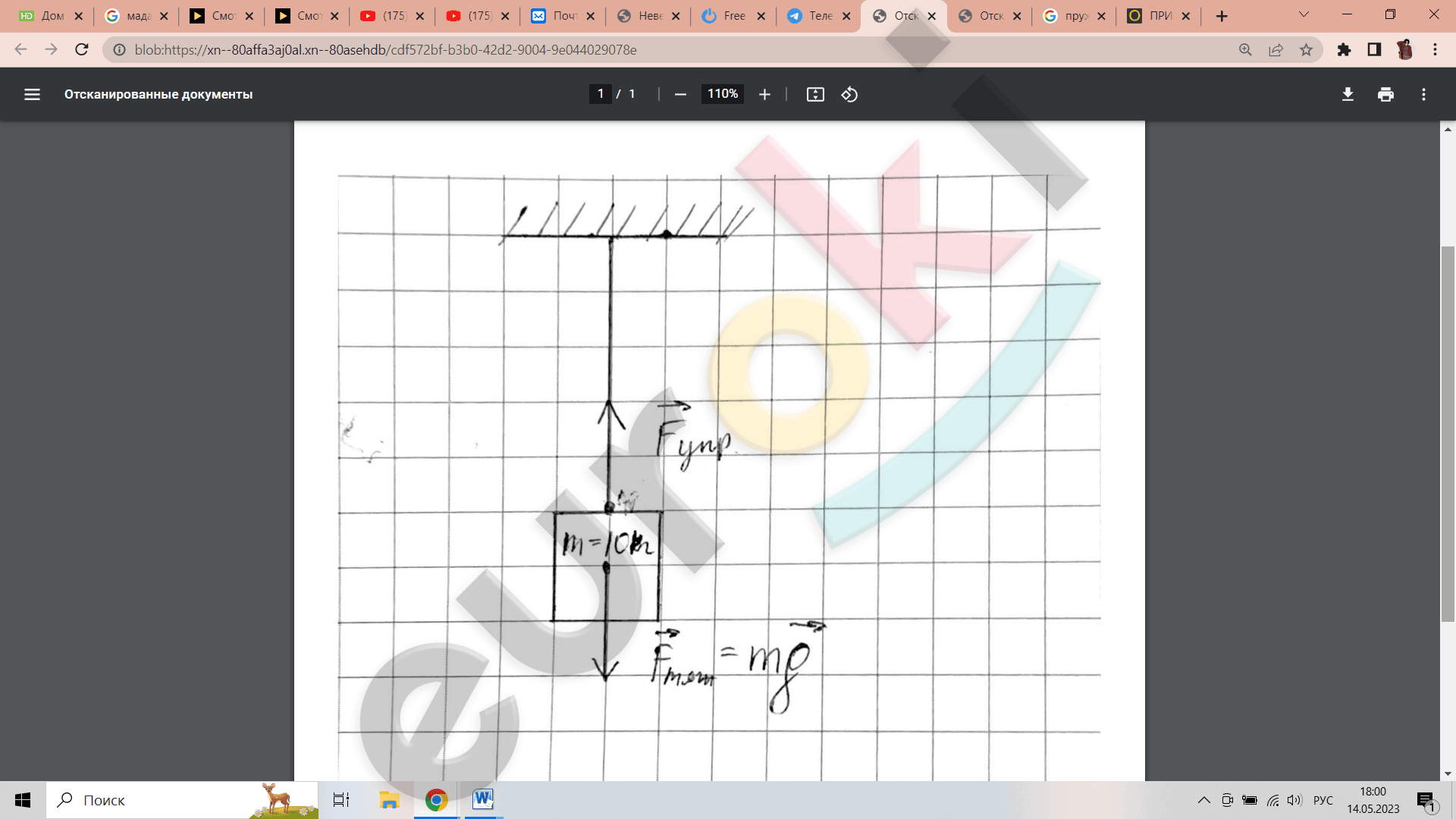1456x819 pixels.
Task: Switch to the 'Free' tab
Action: pos(733,16)
